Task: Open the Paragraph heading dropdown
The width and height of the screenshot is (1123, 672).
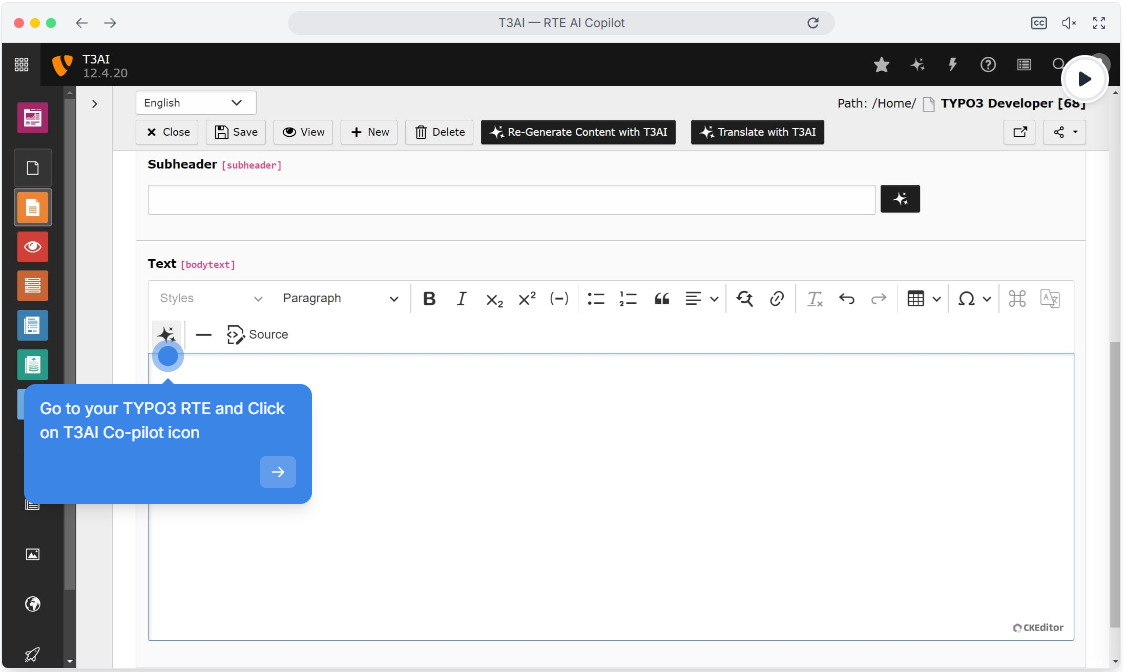Action: point(340,299)
